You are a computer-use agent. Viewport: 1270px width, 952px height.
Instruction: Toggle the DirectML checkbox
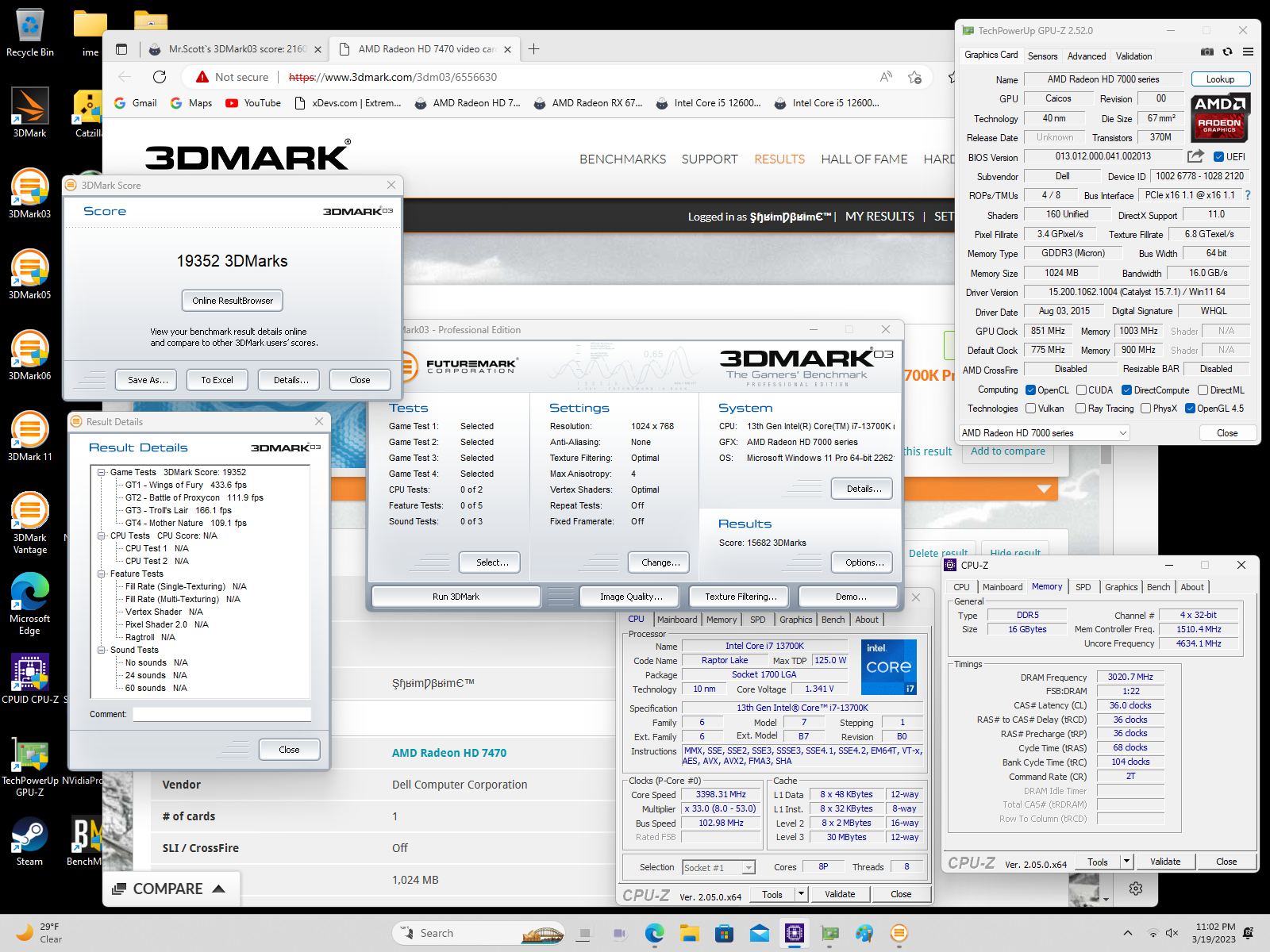point(1203,390)
